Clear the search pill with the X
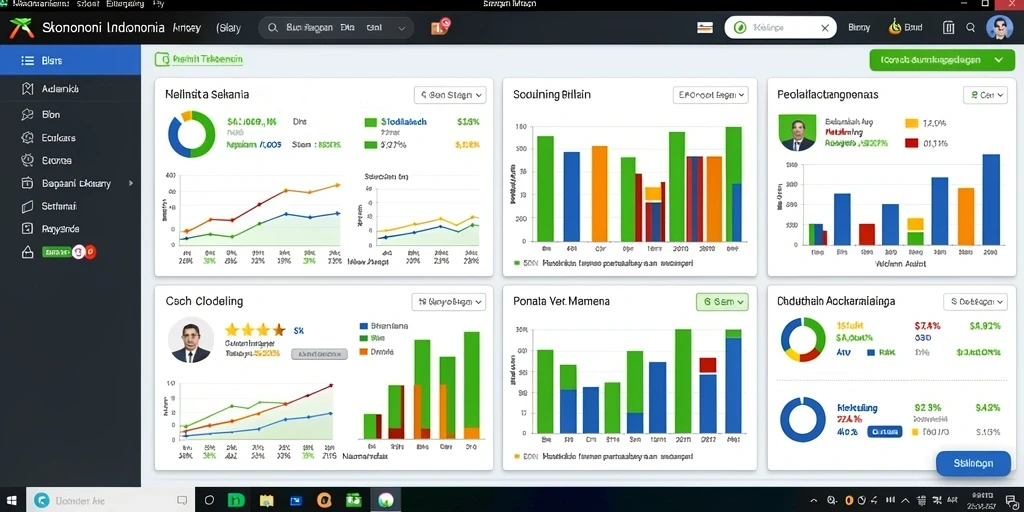This screenshot has height=512, width=1024. pyautogui.click(x=825, y=27)
